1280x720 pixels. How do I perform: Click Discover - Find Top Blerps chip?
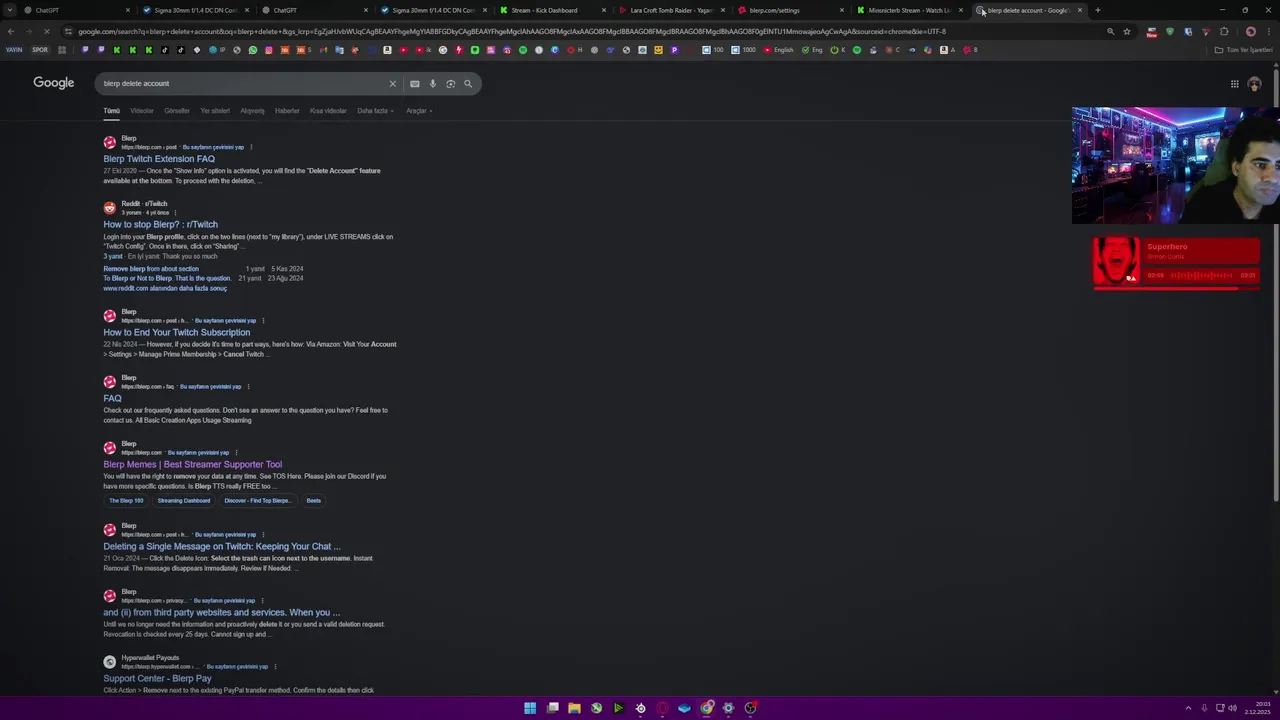pos(257,501)
